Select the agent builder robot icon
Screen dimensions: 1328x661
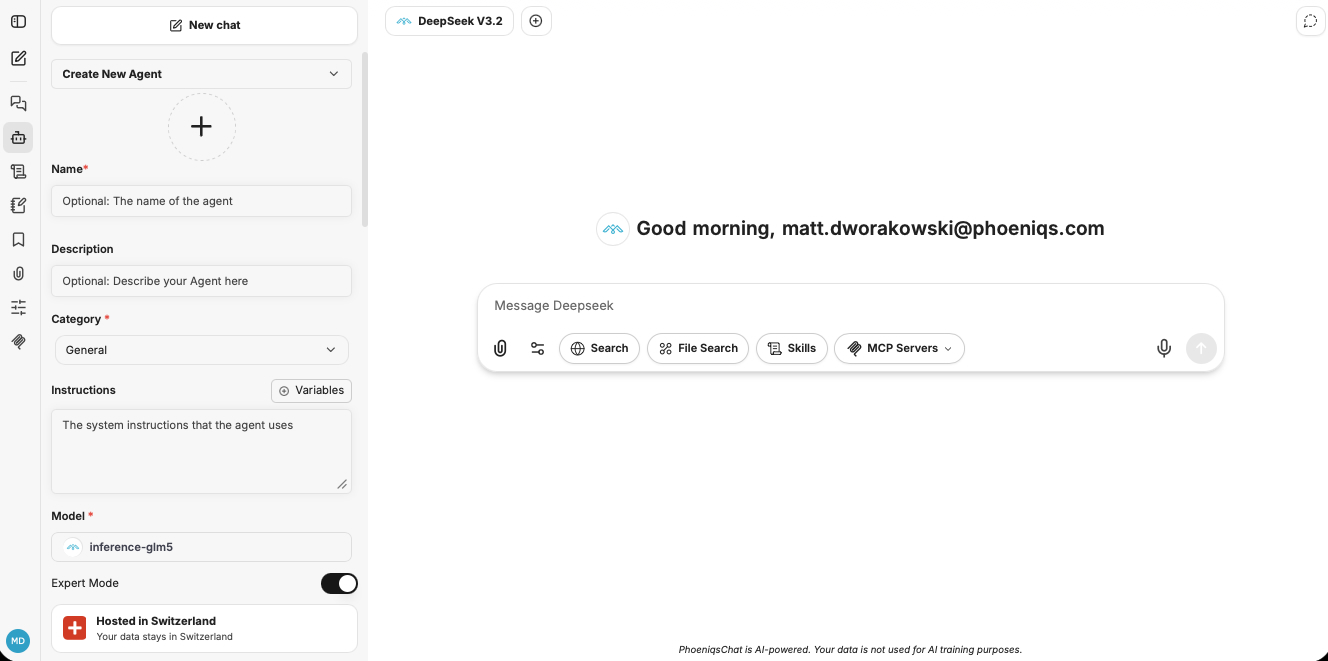[18, 137]
